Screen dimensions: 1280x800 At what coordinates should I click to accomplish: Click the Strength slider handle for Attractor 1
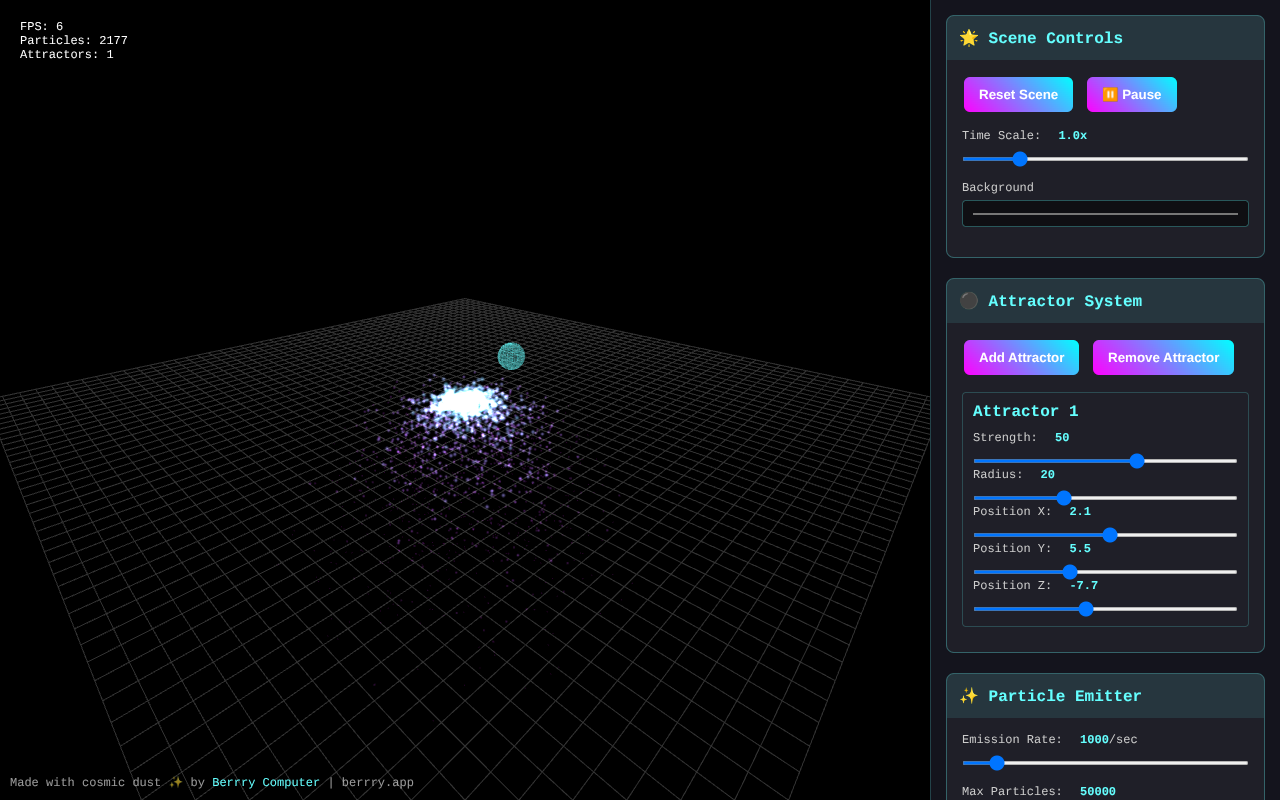tap(1137, 461)
